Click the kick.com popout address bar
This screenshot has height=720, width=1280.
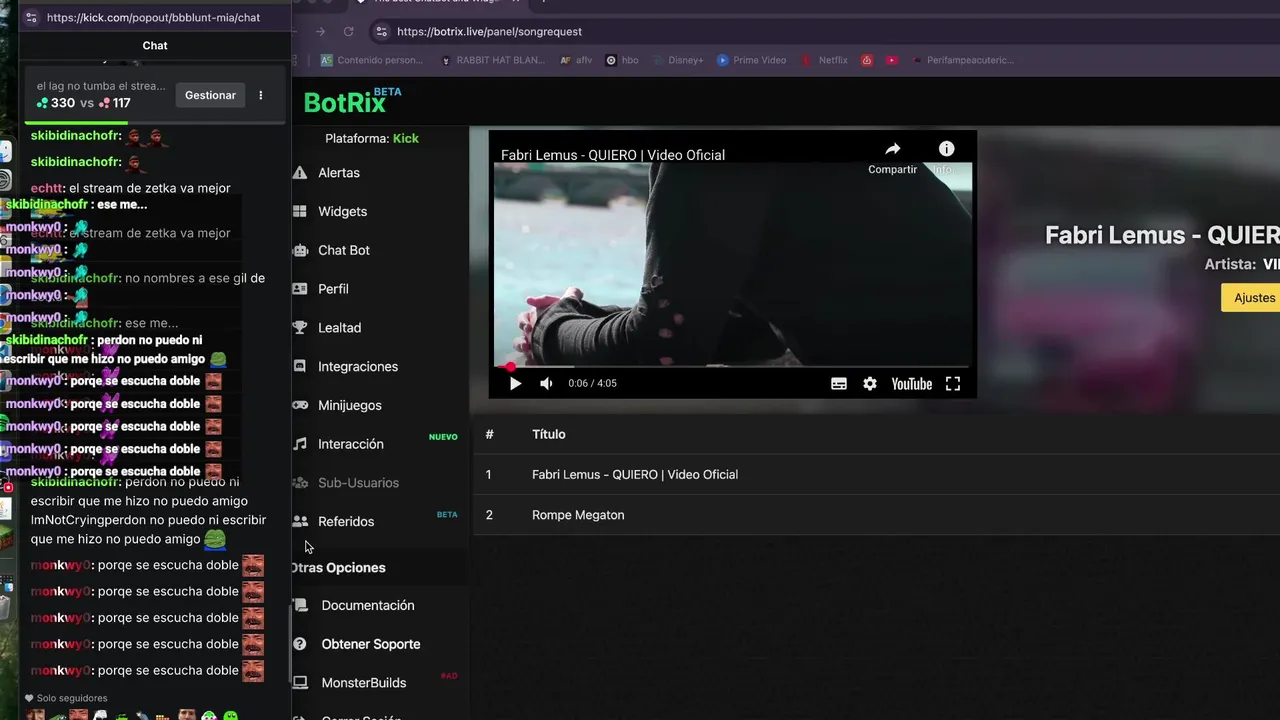pos(153,17)
